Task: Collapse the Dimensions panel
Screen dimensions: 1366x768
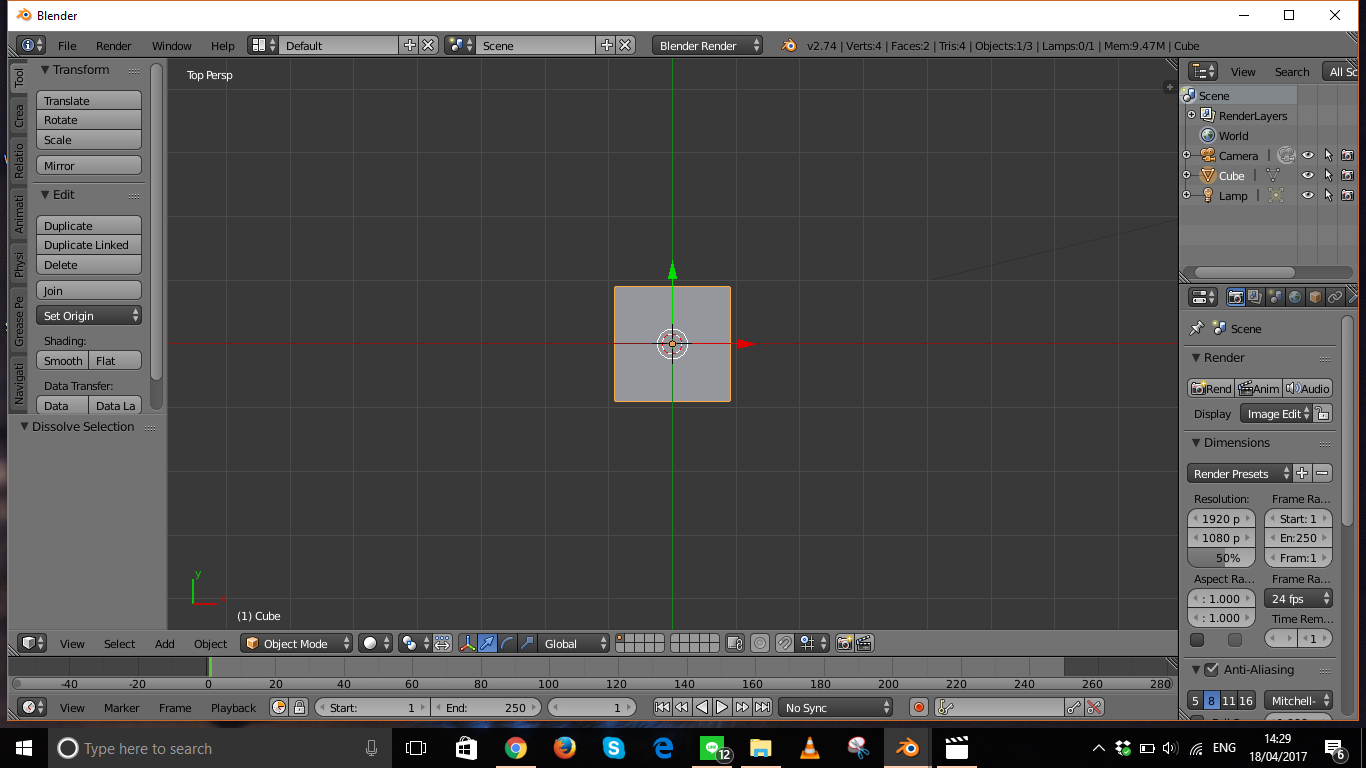Action: pos(1195,442)
